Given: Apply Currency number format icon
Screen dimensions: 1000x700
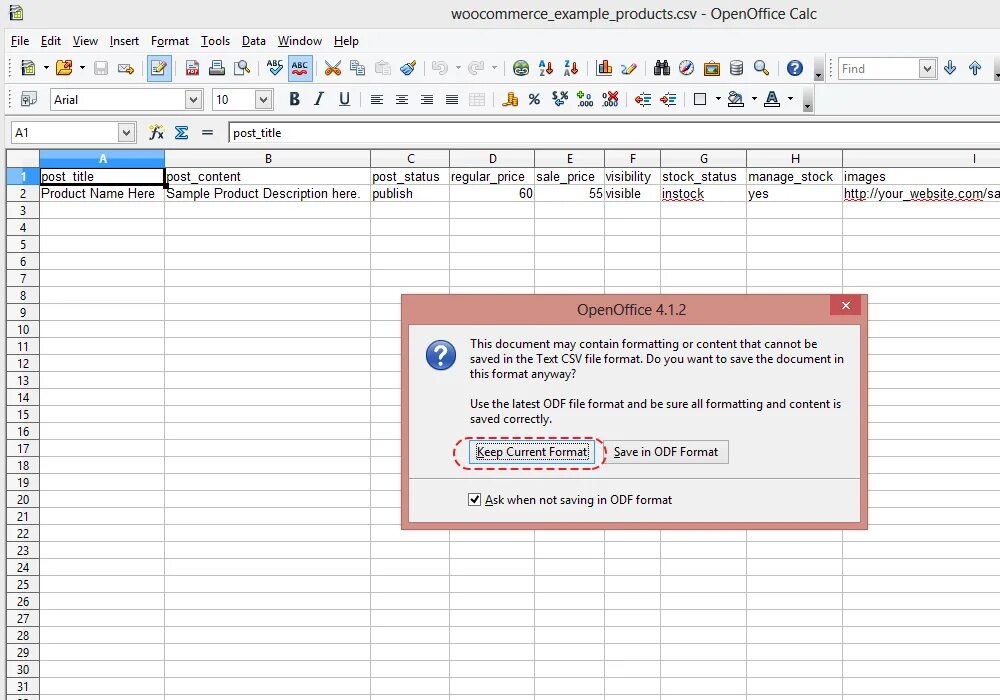Looking at the screenshot, I should 510,99.
